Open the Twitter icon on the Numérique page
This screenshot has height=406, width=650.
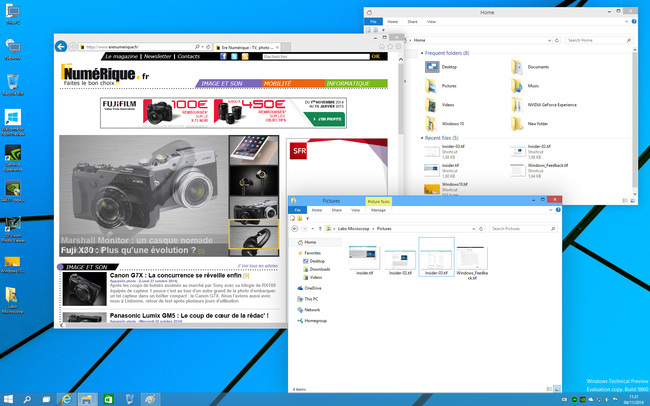click(x=234, y=56)
